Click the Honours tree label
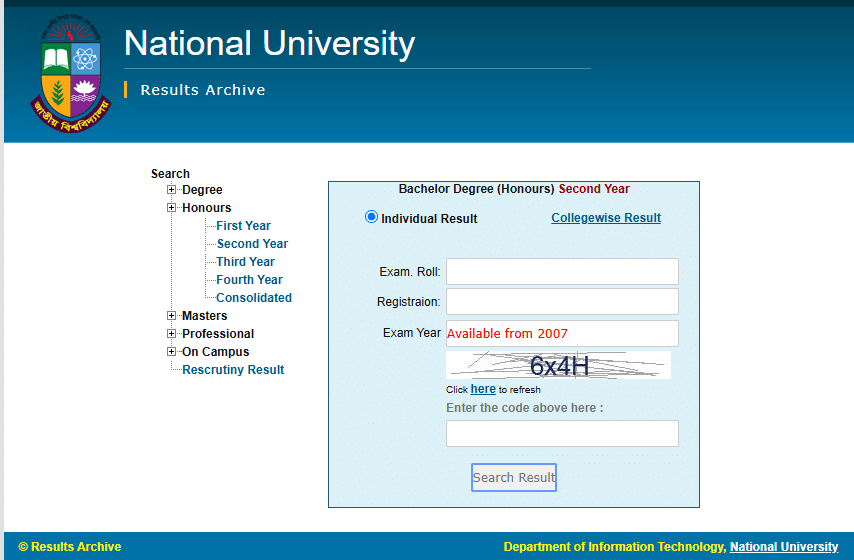 coord(206,208)
